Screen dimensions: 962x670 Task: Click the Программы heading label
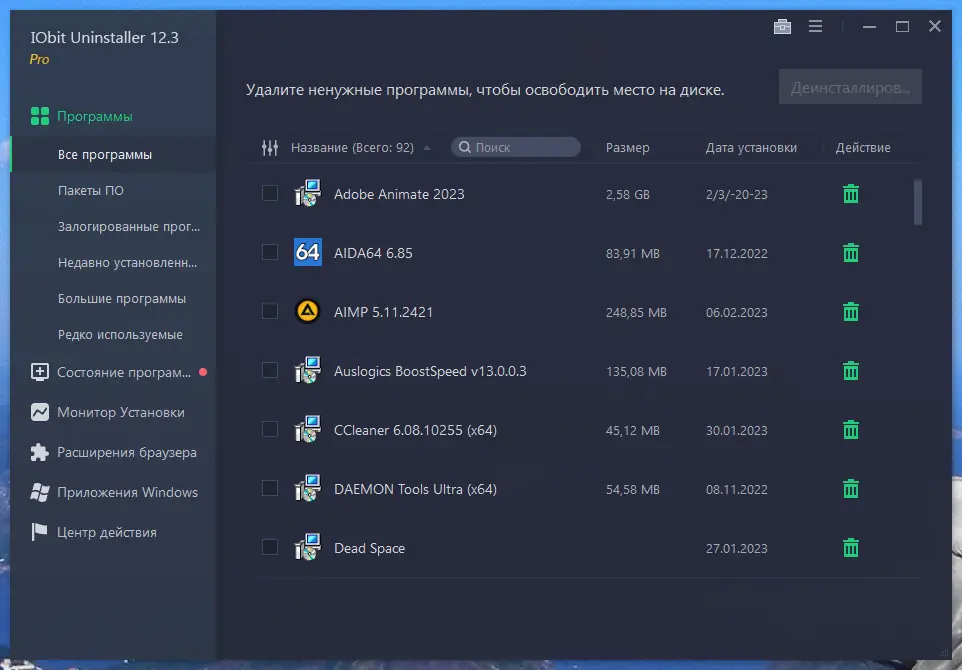[94, 117]
